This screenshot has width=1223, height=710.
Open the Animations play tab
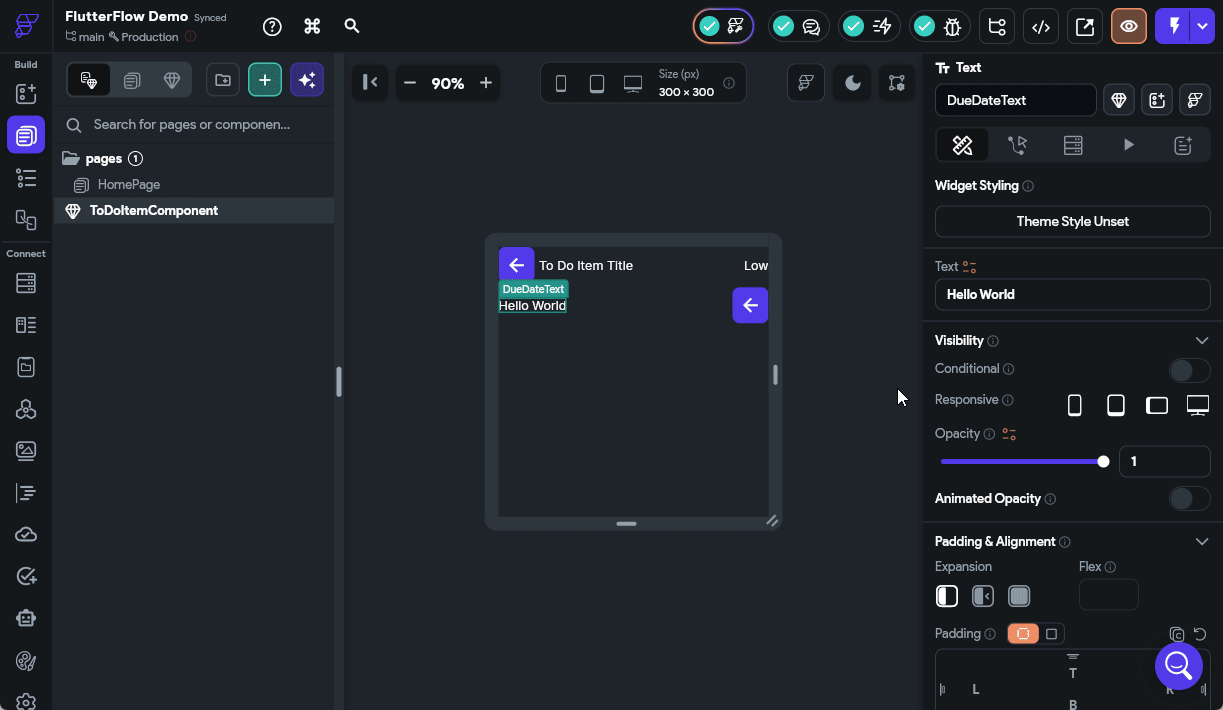pos(1128,145)
